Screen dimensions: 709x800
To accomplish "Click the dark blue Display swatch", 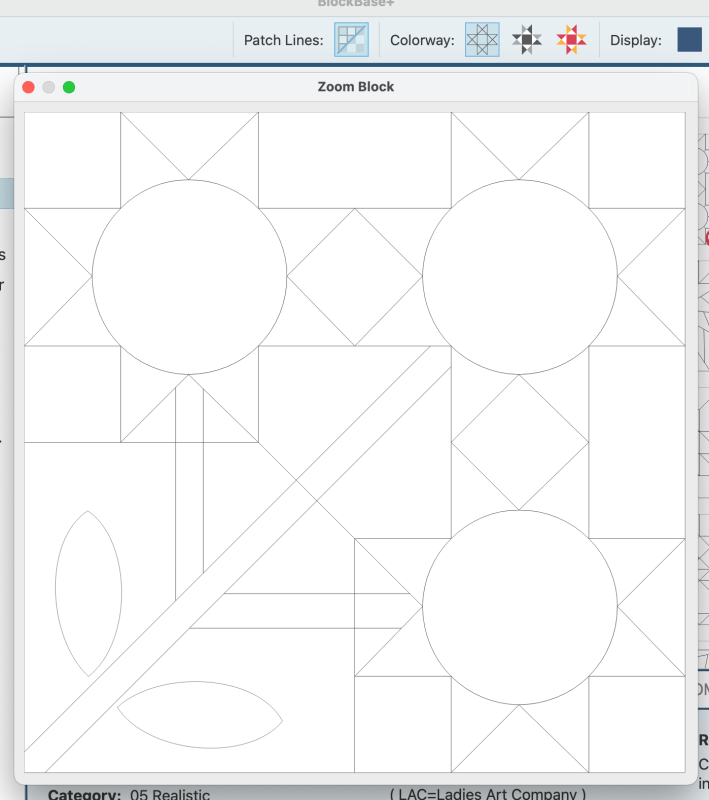I will click(689, 40).
